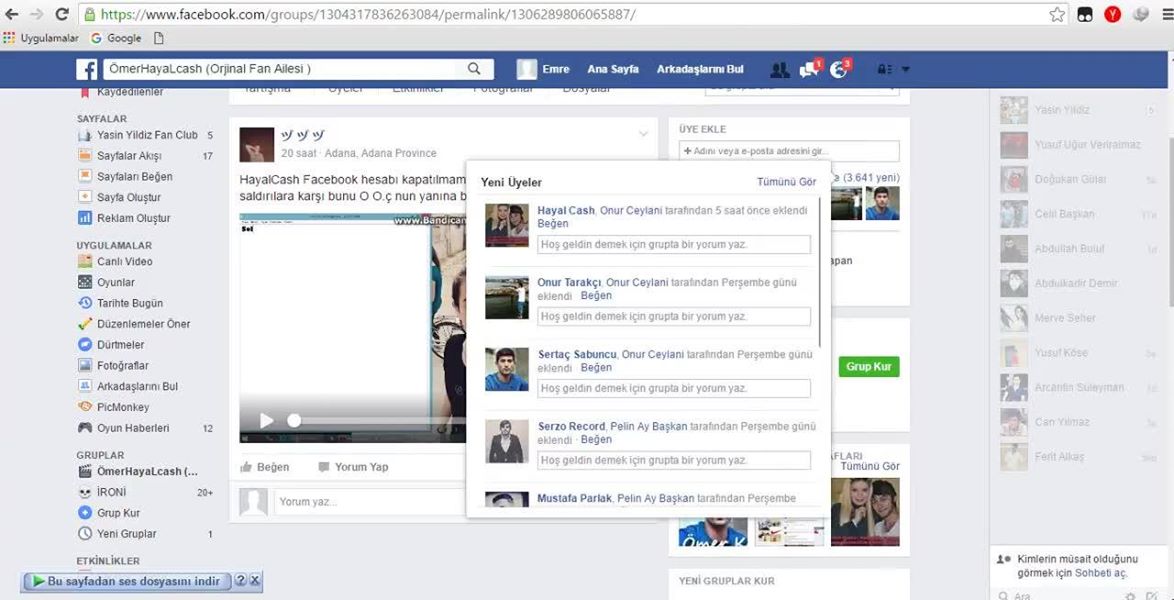This screenshot has width=1174, height=600.
Task: Click Tümünü Gör in Yeni Üyeler popup
Action: point(787,182)
